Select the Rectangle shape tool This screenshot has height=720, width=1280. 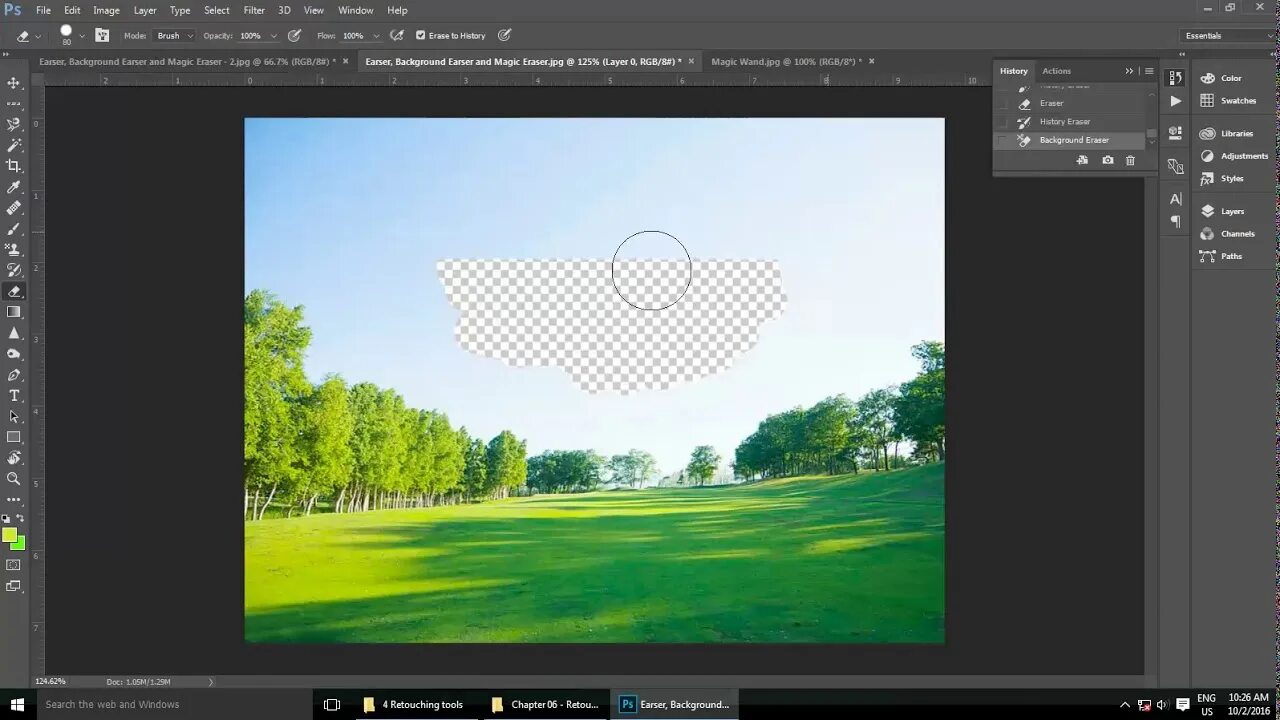point(14,437)
